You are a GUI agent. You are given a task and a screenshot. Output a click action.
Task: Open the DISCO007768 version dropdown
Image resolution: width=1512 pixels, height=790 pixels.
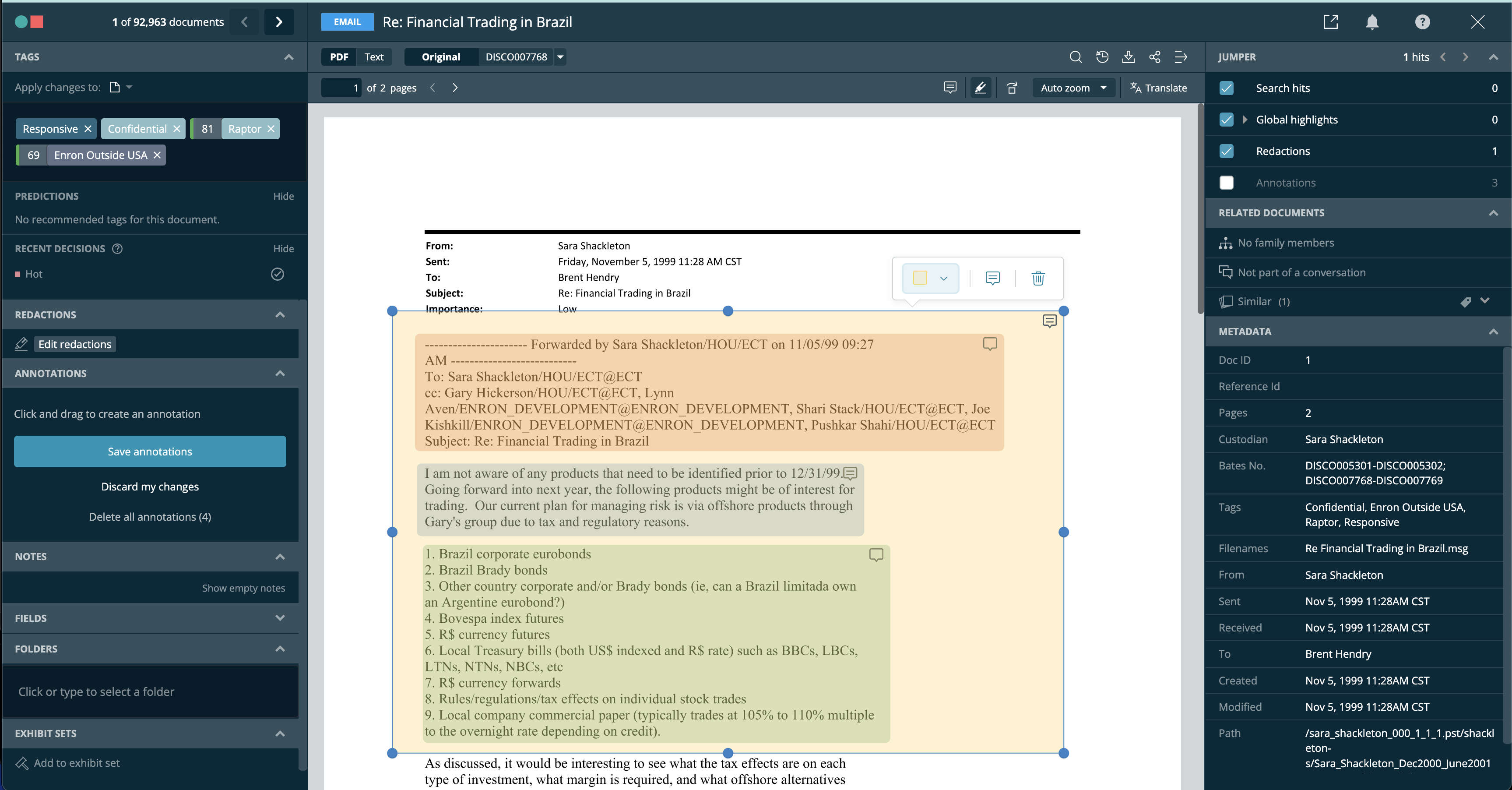561,57
